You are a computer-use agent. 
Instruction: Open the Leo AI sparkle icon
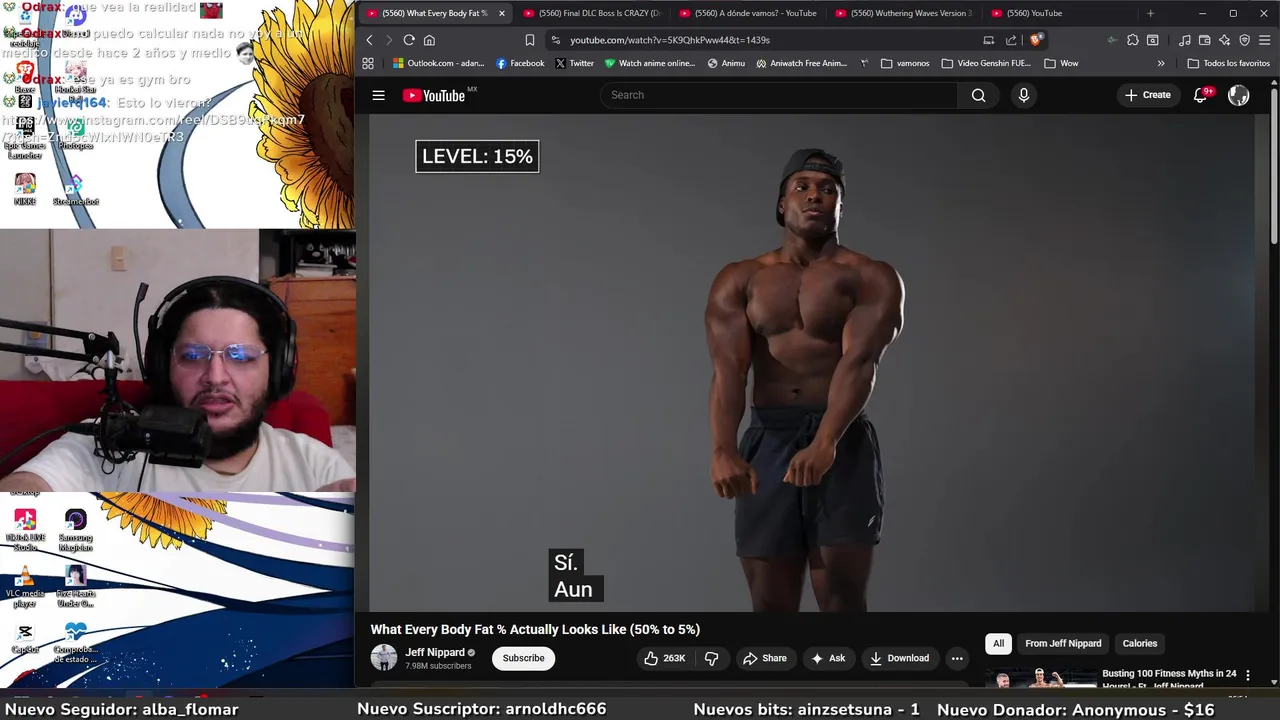tap(1225, 40)
